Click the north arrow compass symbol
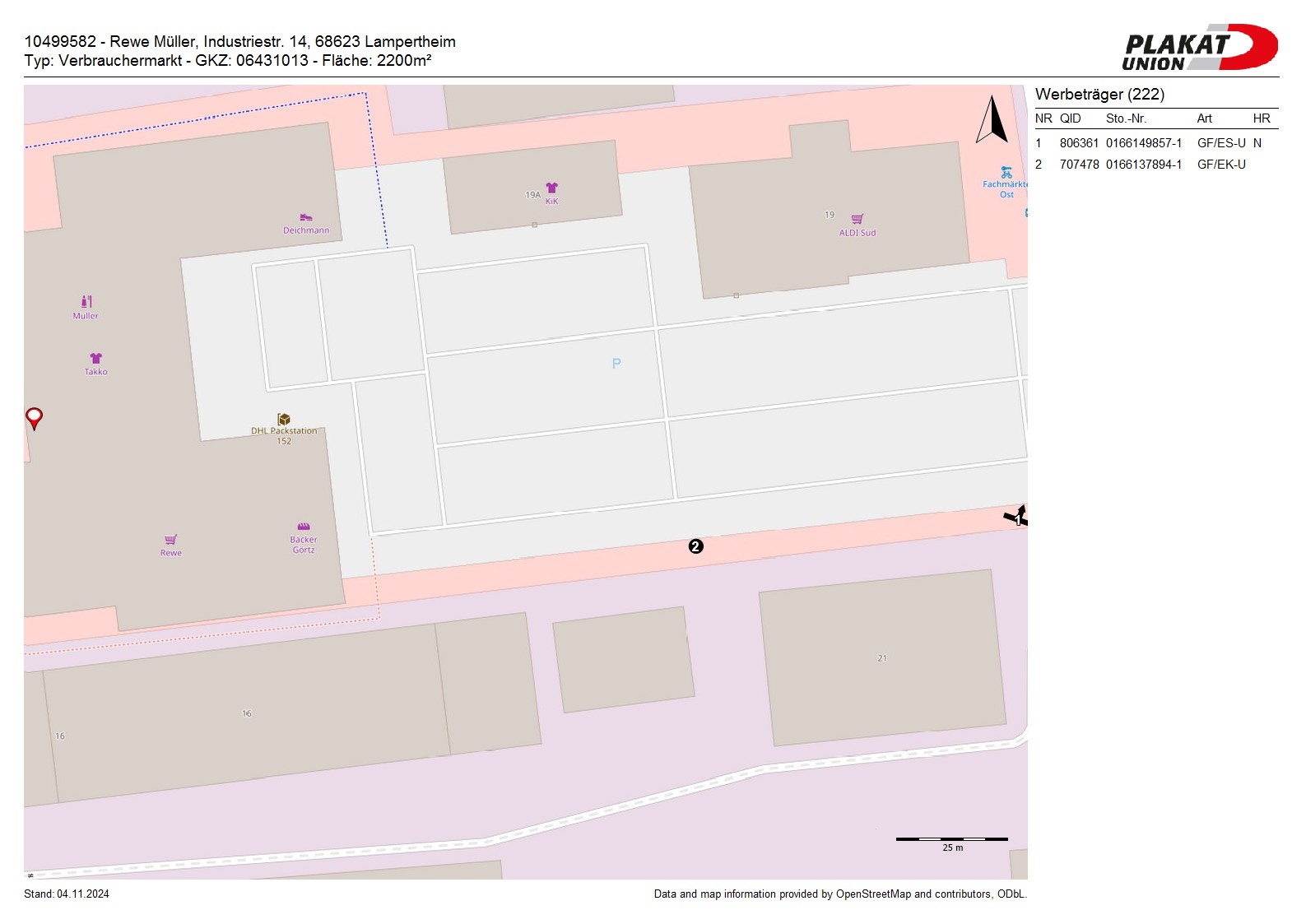This screenshot has height=924, width=1306. click(x=992, y=120)
